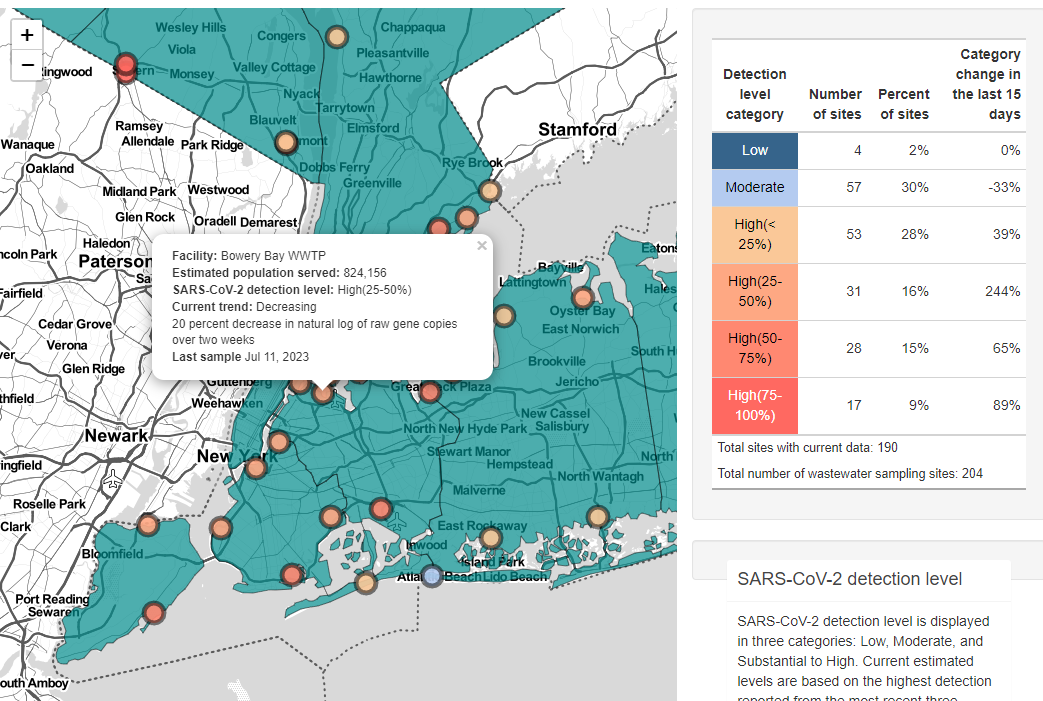Close the Bowery Bay WWTP popup
The width and height of the screenshot is (1043, 701).
click(482, 245)
